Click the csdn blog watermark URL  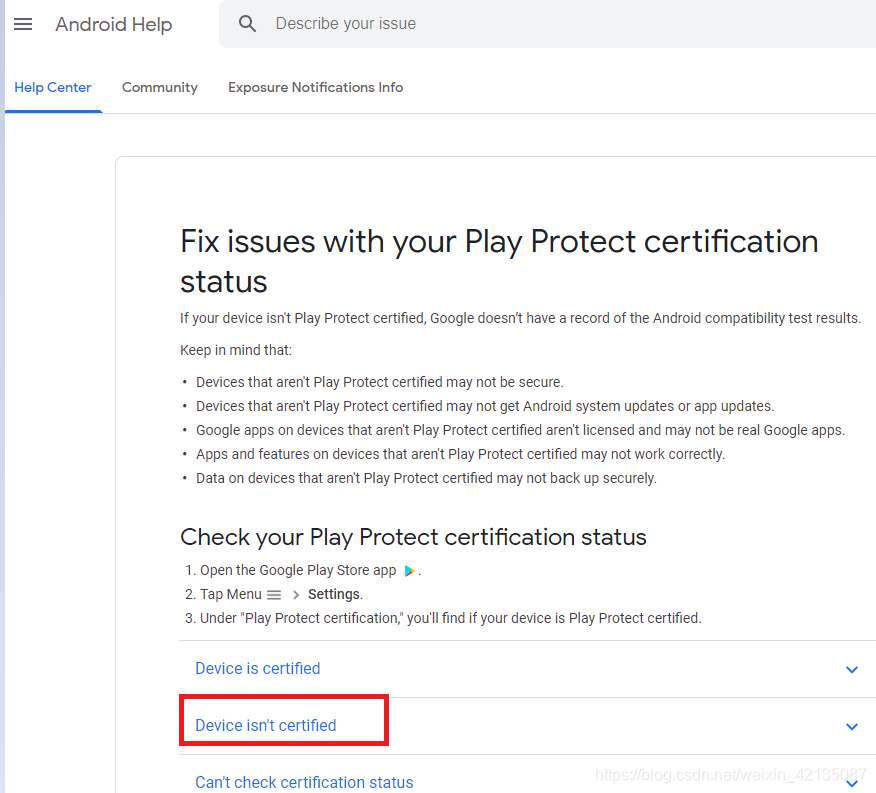pyautogui.click(x=731, y=775)
